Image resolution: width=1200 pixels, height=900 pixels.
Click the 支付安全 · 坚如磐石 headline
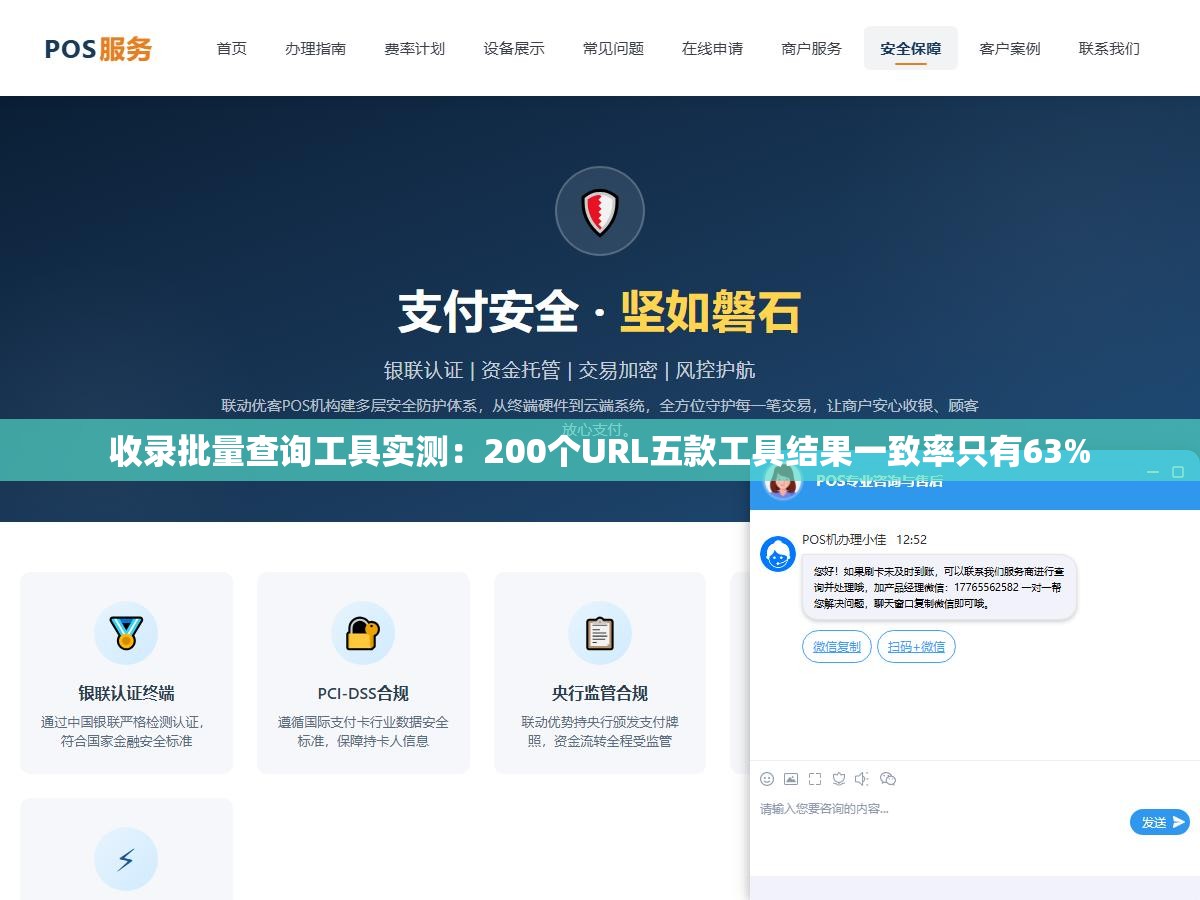(x=600, y=311)
